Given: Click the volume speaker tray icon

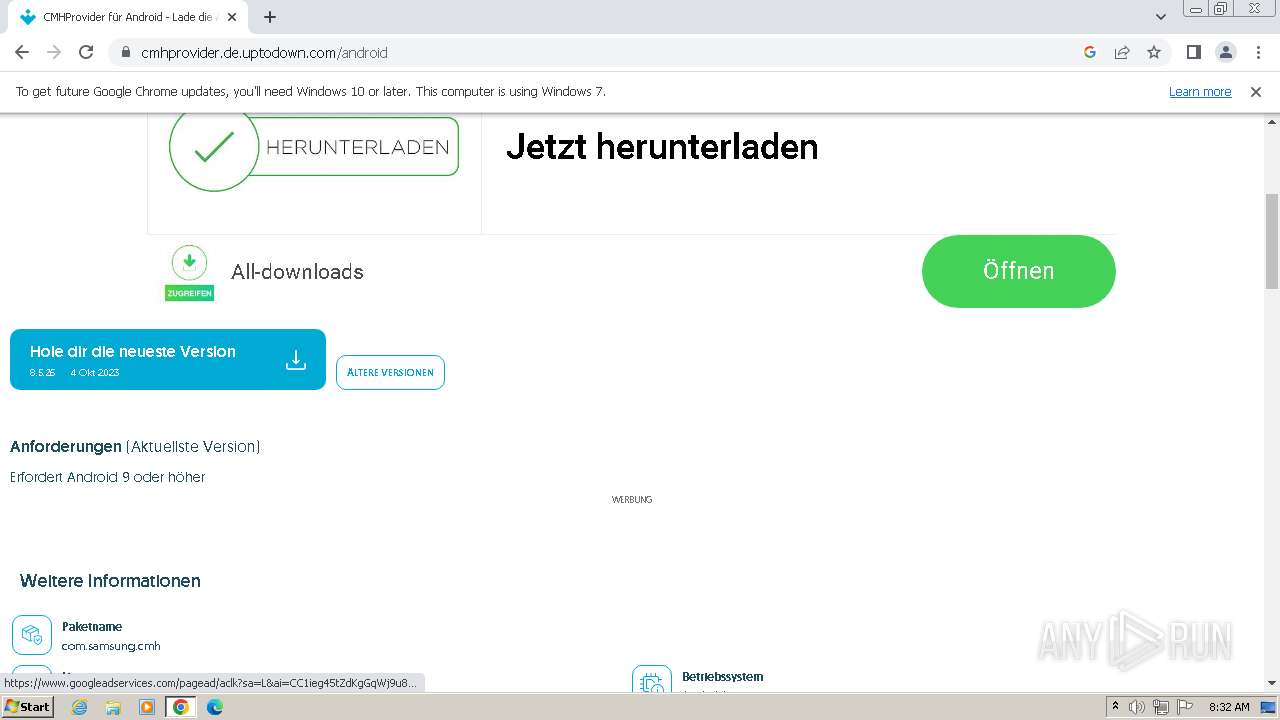Looking at the screenshot, I should (1137, 707).
